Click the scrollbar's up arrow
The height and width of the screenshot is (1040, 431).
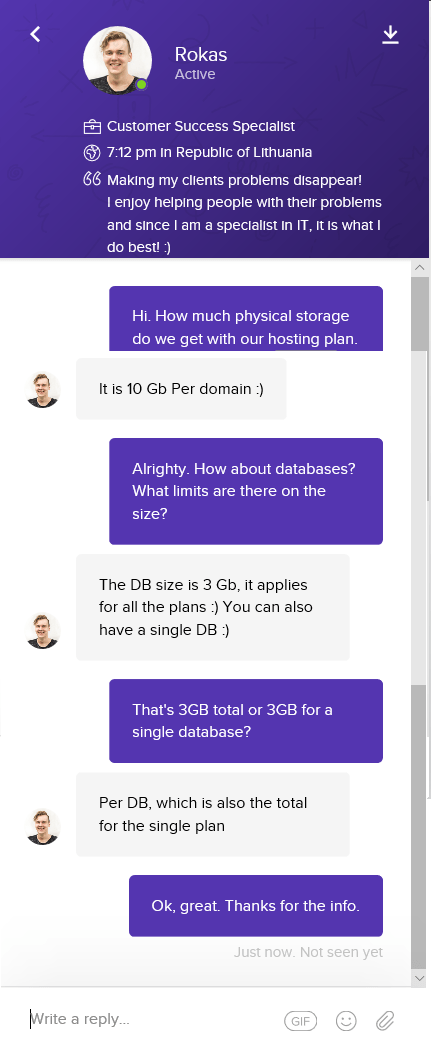[x=420, y=268]
